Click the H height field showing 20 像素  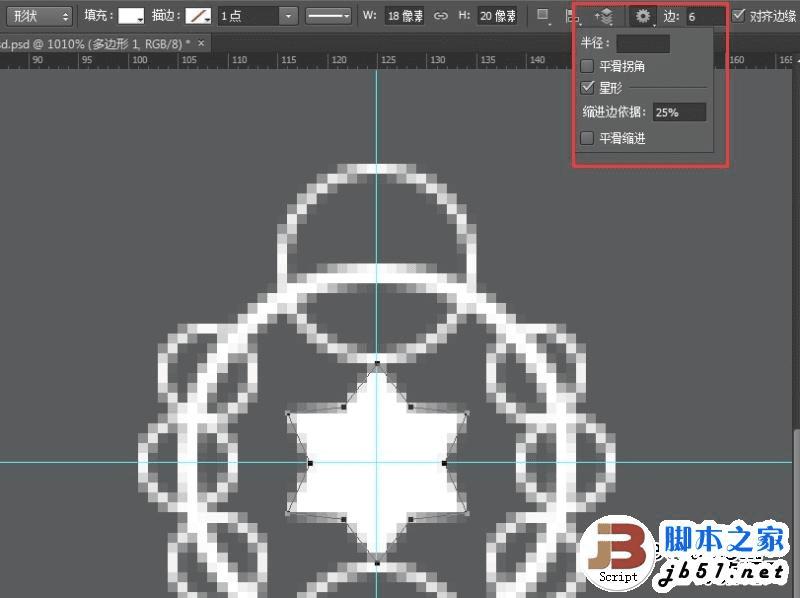tap(497, 16)
